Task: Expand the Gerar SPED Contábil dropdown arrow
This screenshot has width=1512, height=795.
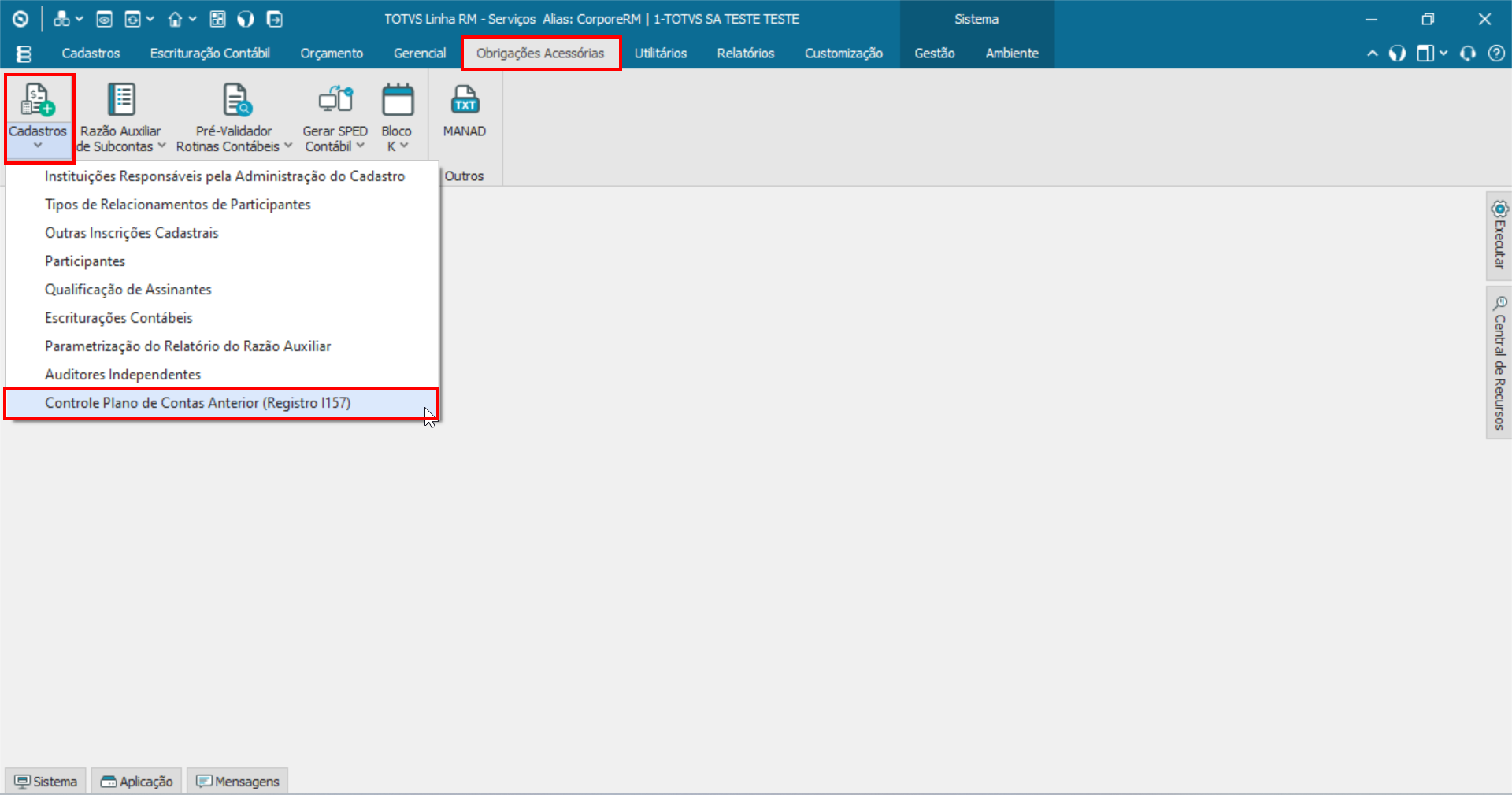Action: click(360, 146)
